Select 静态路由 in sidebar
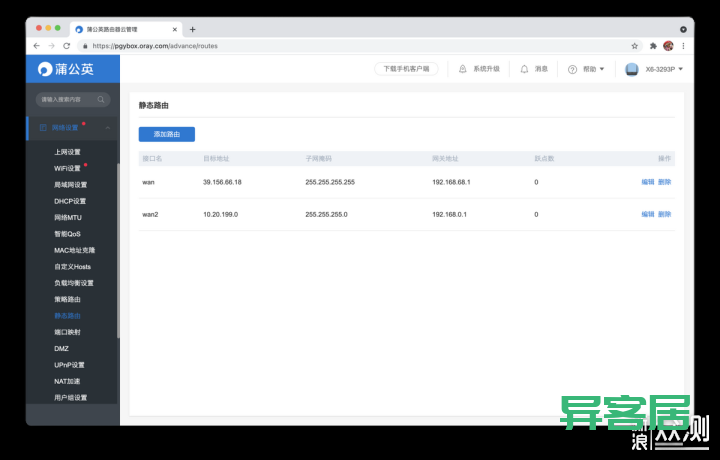 click(67, 316)
